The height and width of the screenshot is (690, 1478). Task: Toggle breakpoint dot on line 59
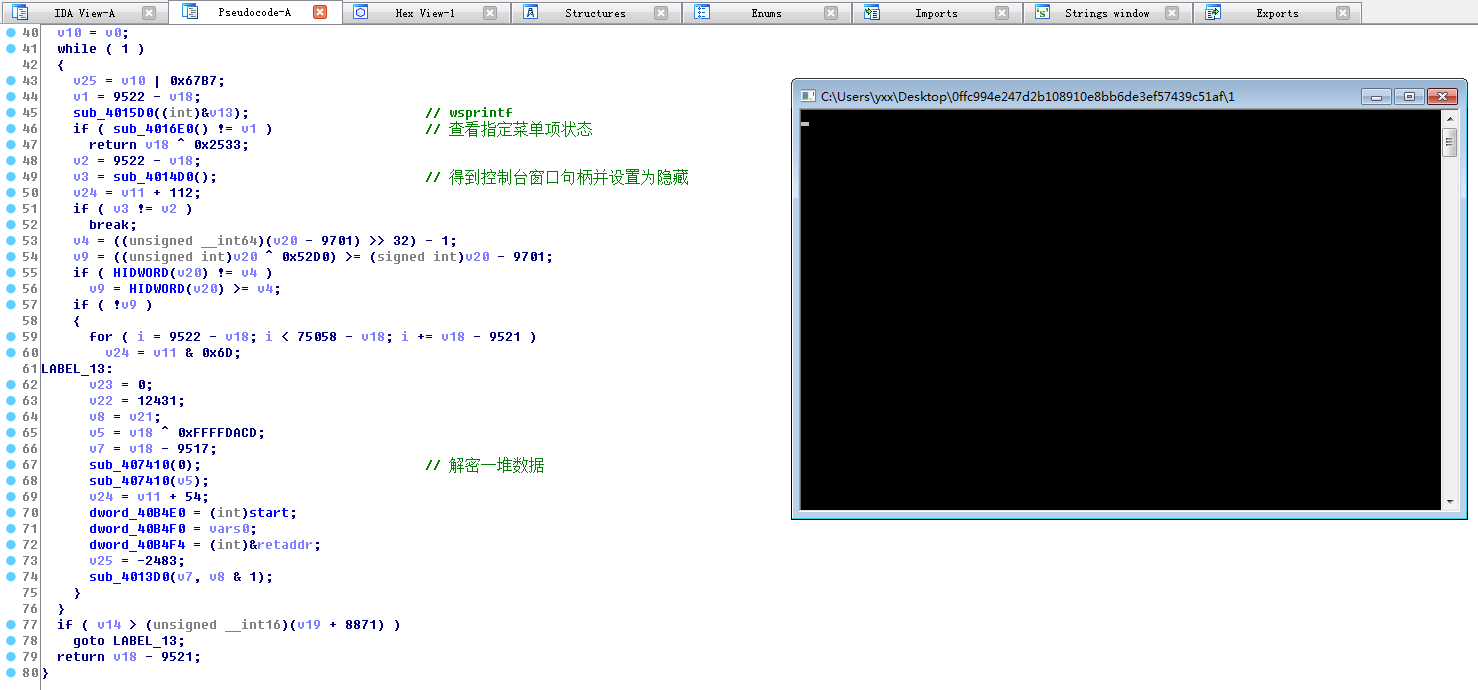point(10,336)
